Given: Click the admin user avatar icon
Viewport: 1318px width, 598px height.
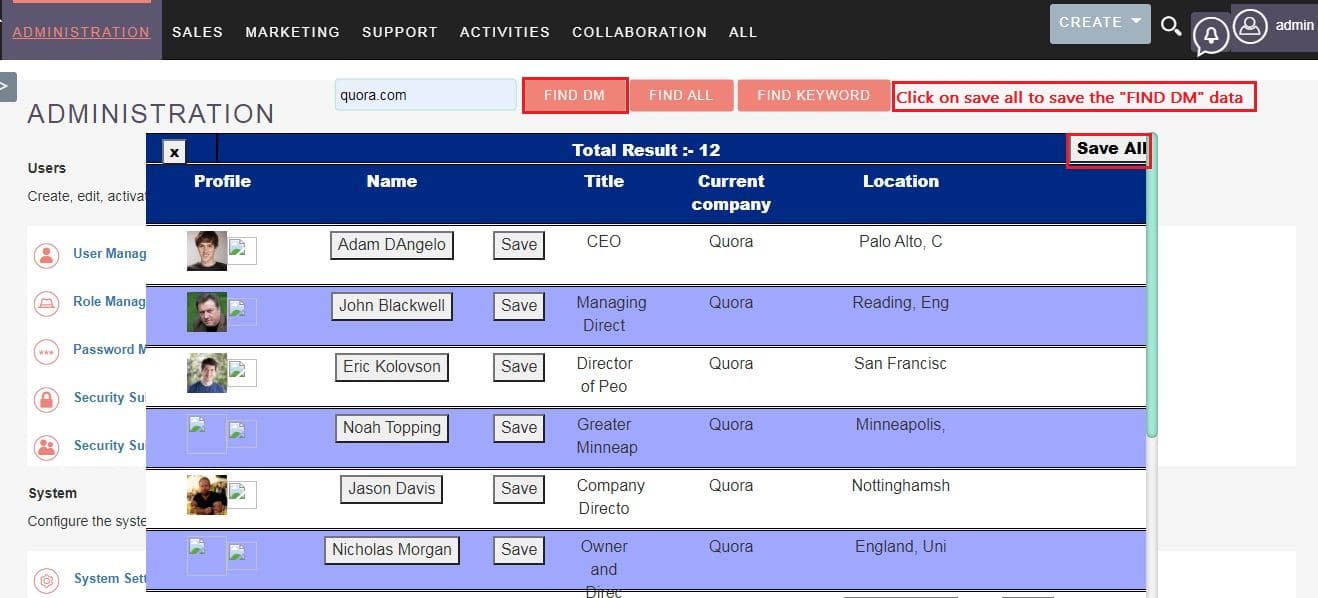Looking at the screenshot, I should (x=1250, y=26).
